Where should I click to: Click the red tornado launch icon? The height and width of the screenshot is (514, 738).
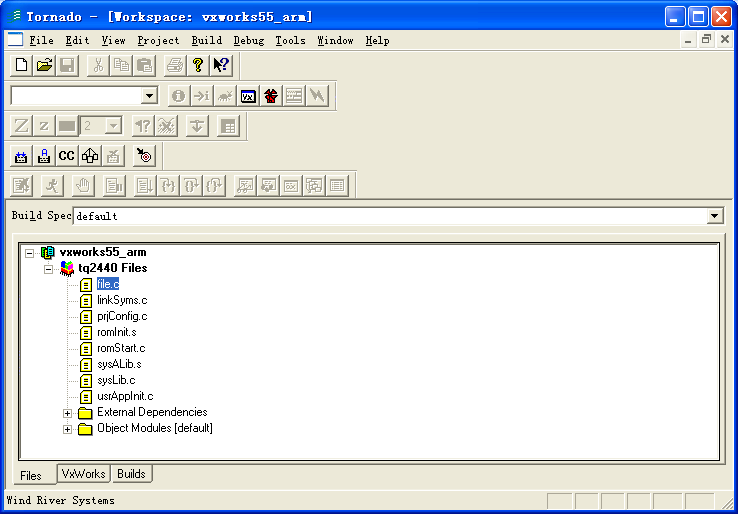(271, 96)
